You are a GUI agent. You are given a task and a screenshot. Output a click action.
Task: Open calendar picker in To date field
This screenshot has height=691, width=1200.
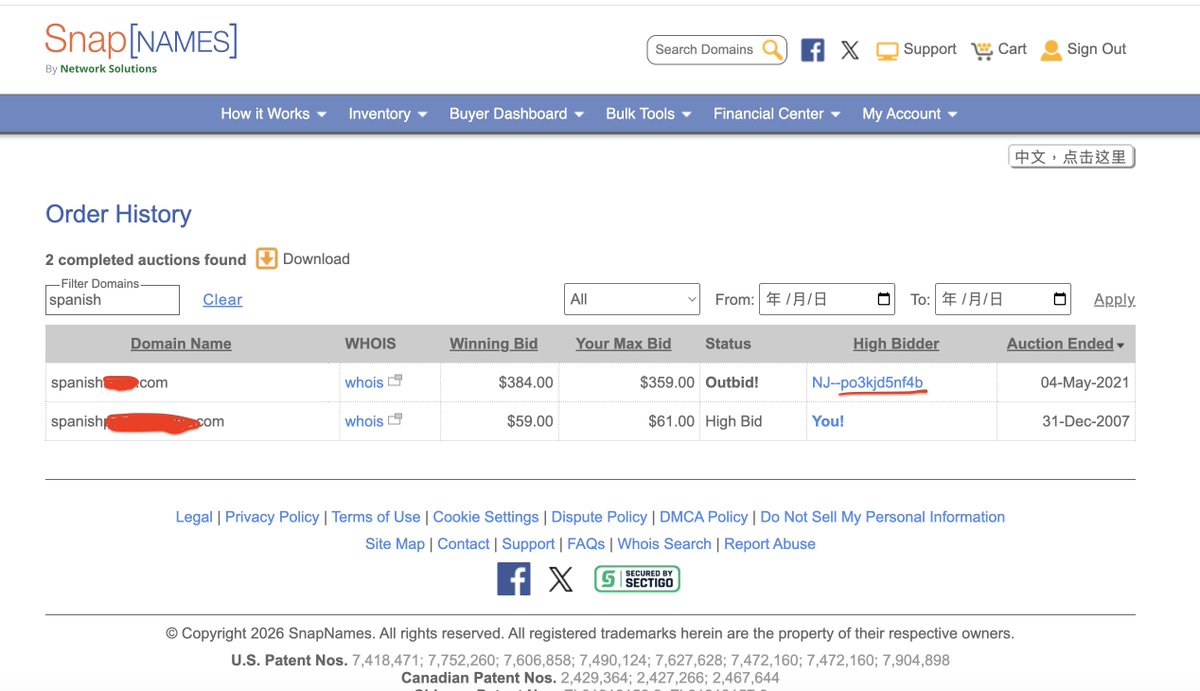tap(1060, 299)
